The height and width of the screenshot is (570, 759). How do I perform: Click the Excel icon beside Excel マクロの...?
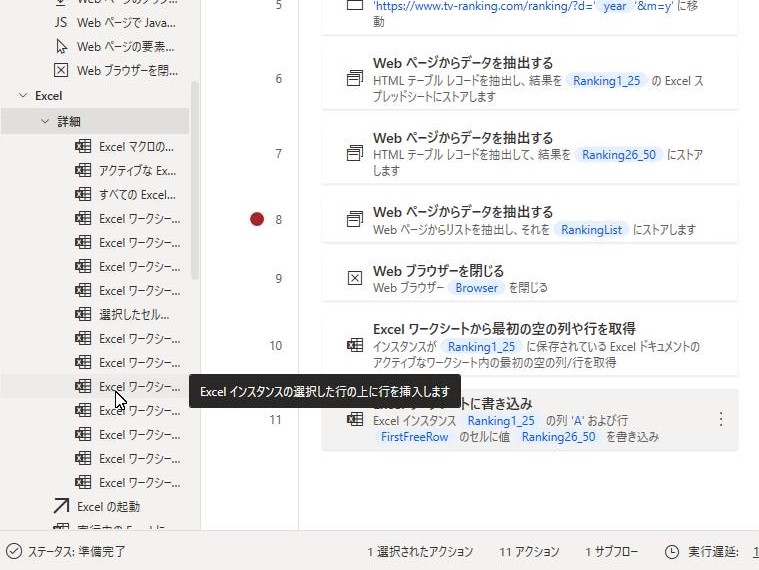[83, 147]
